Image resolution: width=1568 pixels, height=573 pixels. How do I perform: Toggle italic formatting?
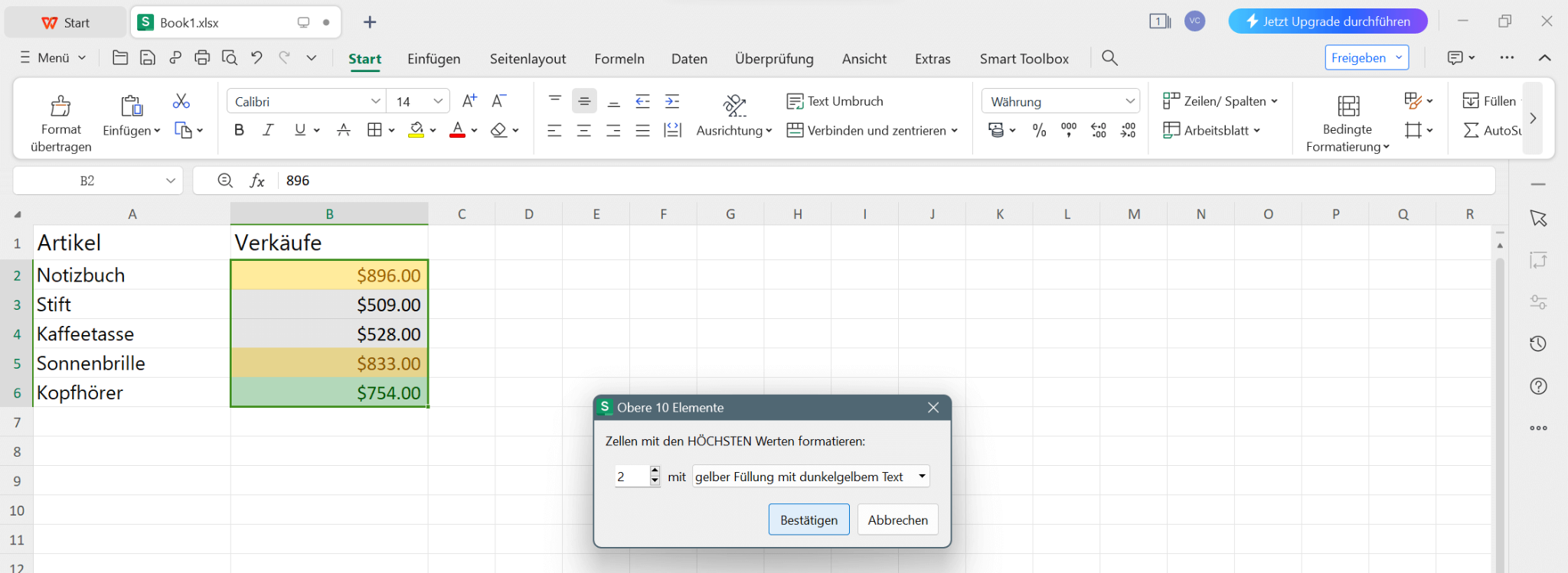268,131
